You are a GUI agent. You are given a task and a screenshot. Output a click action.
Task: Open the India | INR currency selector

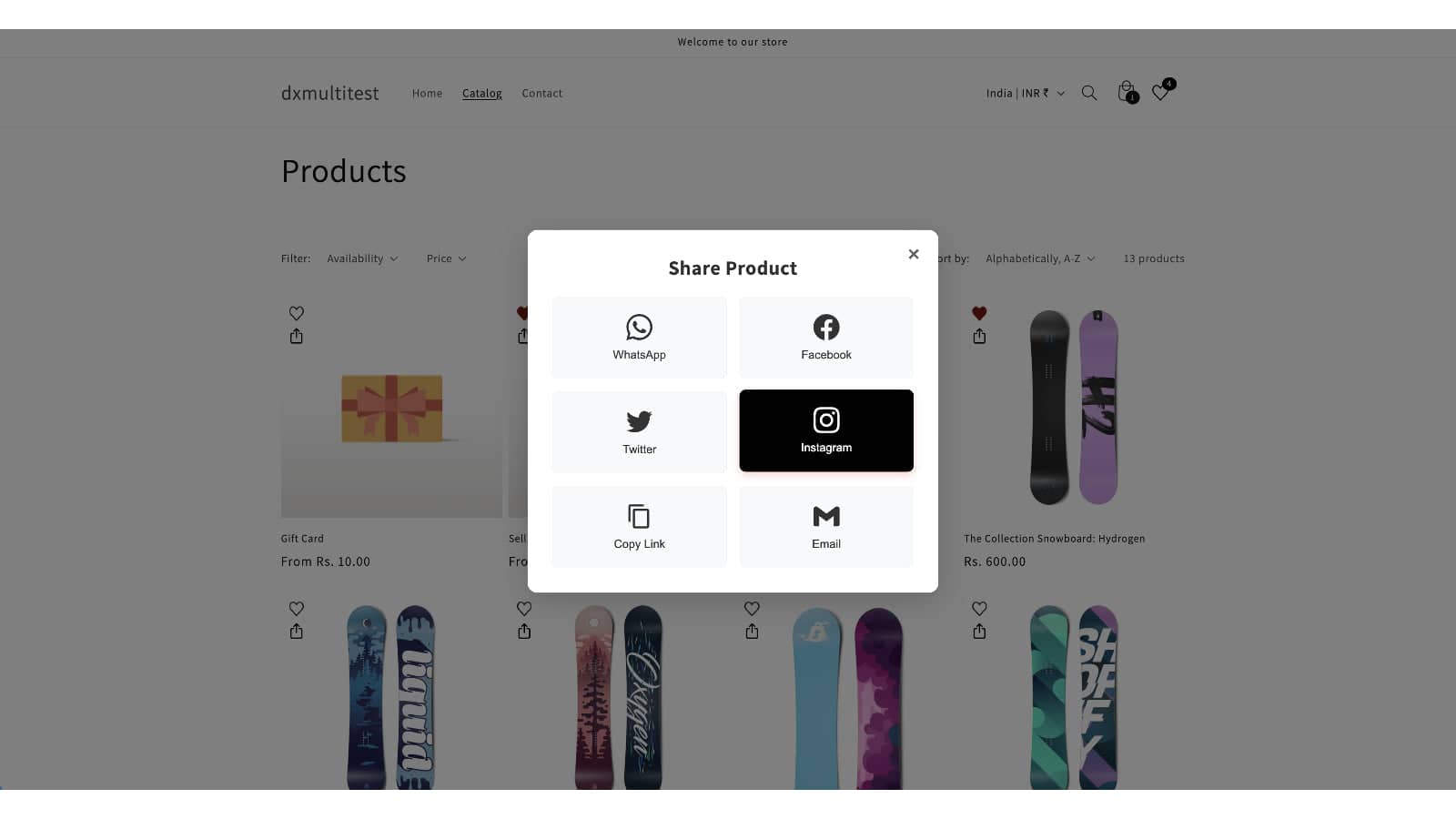coord(1025,93)
